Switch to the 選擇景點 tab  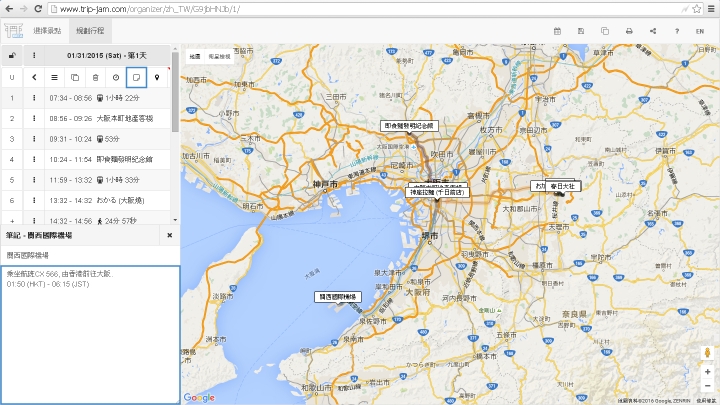click(x=47, y=31)
